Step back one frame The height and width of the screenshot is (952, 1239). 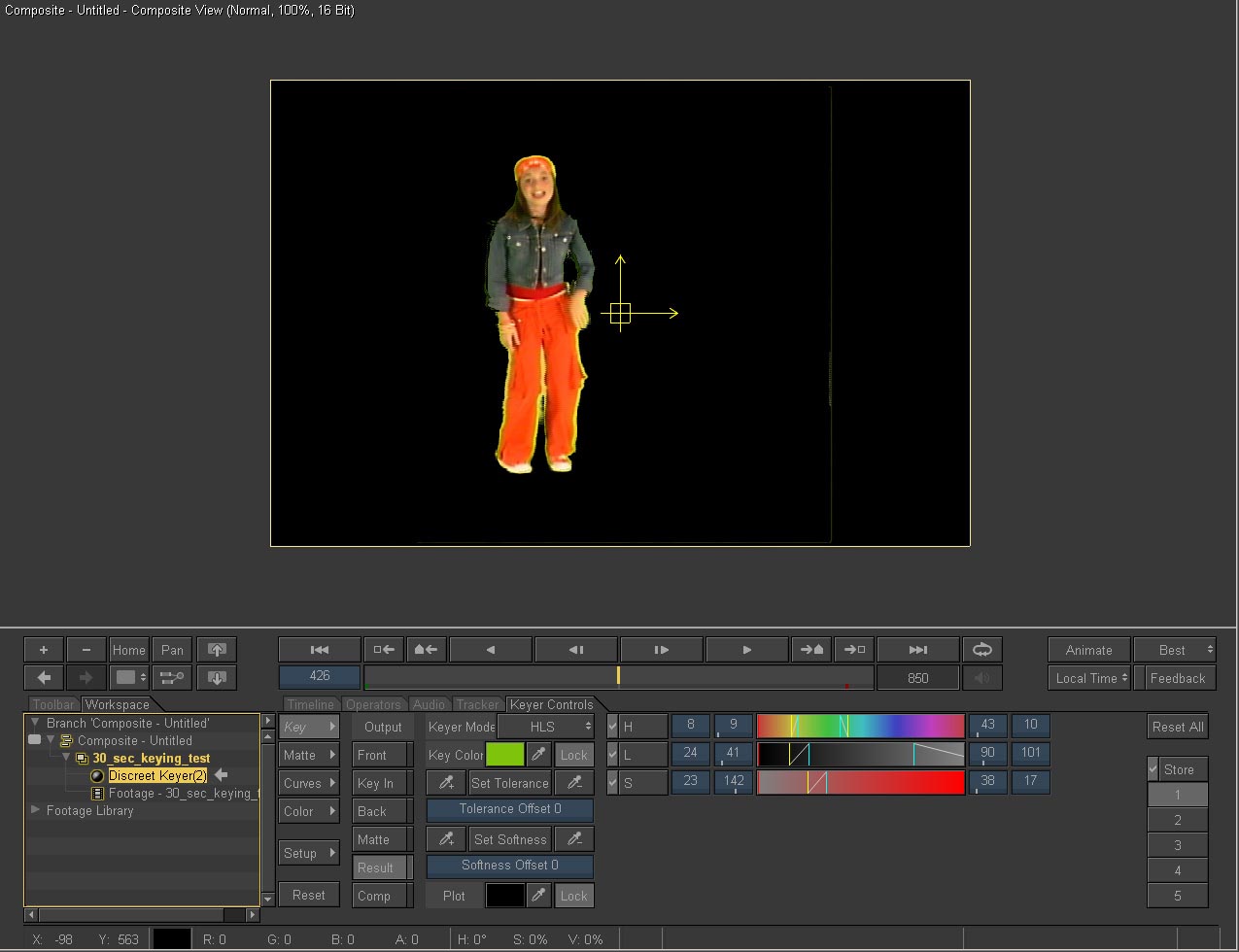coord(575,650)
